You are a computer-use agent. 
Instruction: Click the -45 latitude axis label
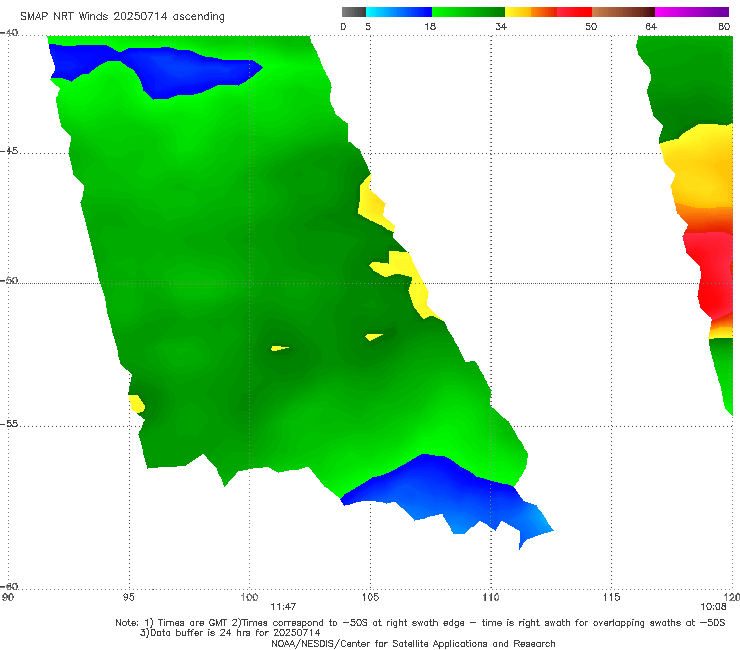[9, 151]
